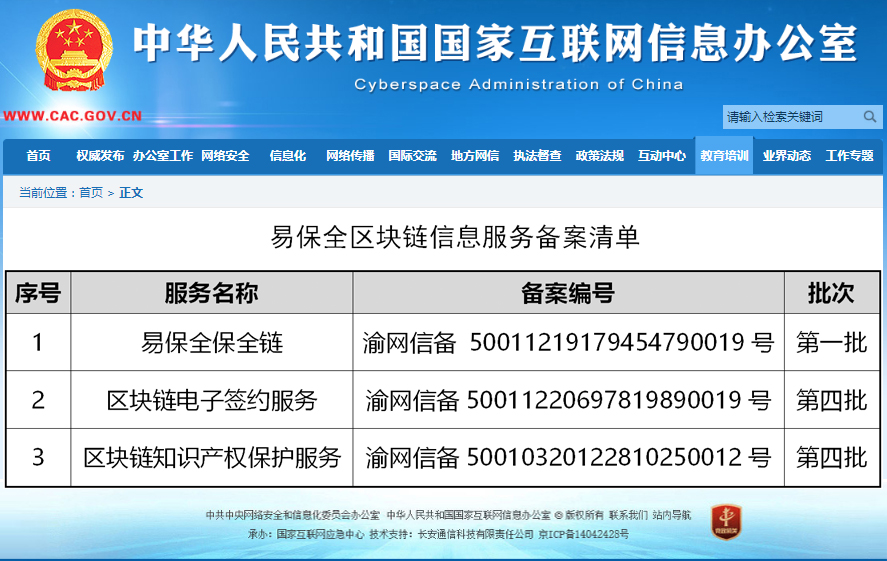The width and height of the screenshot is (887, 561).
Task: Click the search magnifier icon
Action: [x=869, y=117]
